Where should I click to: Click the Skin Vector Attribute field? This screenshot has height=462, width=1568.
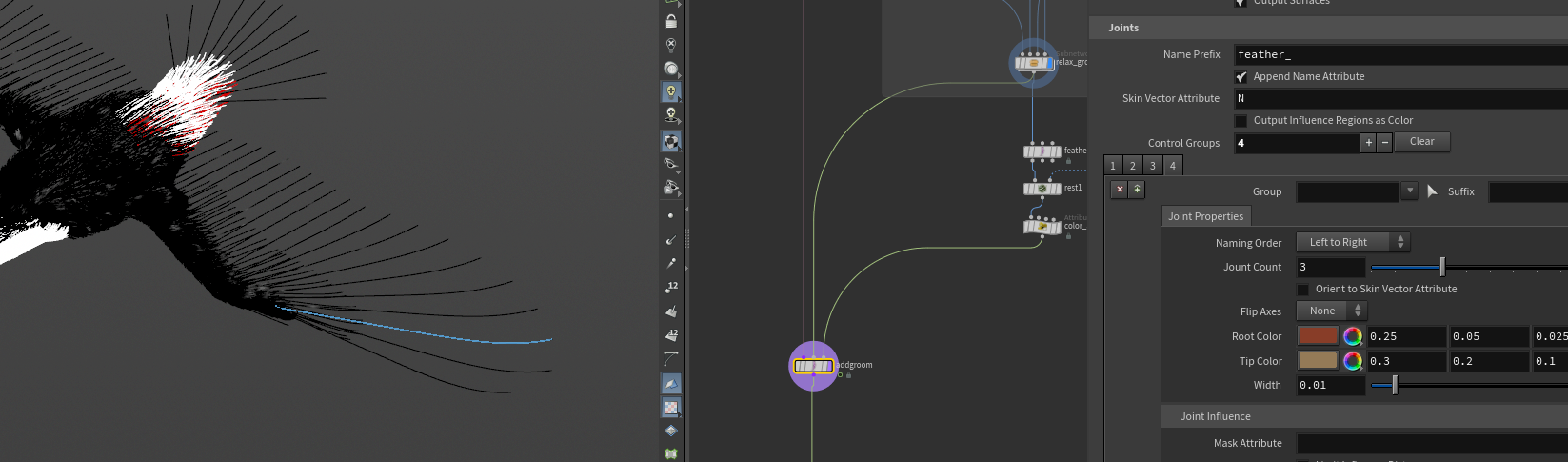1400,98
